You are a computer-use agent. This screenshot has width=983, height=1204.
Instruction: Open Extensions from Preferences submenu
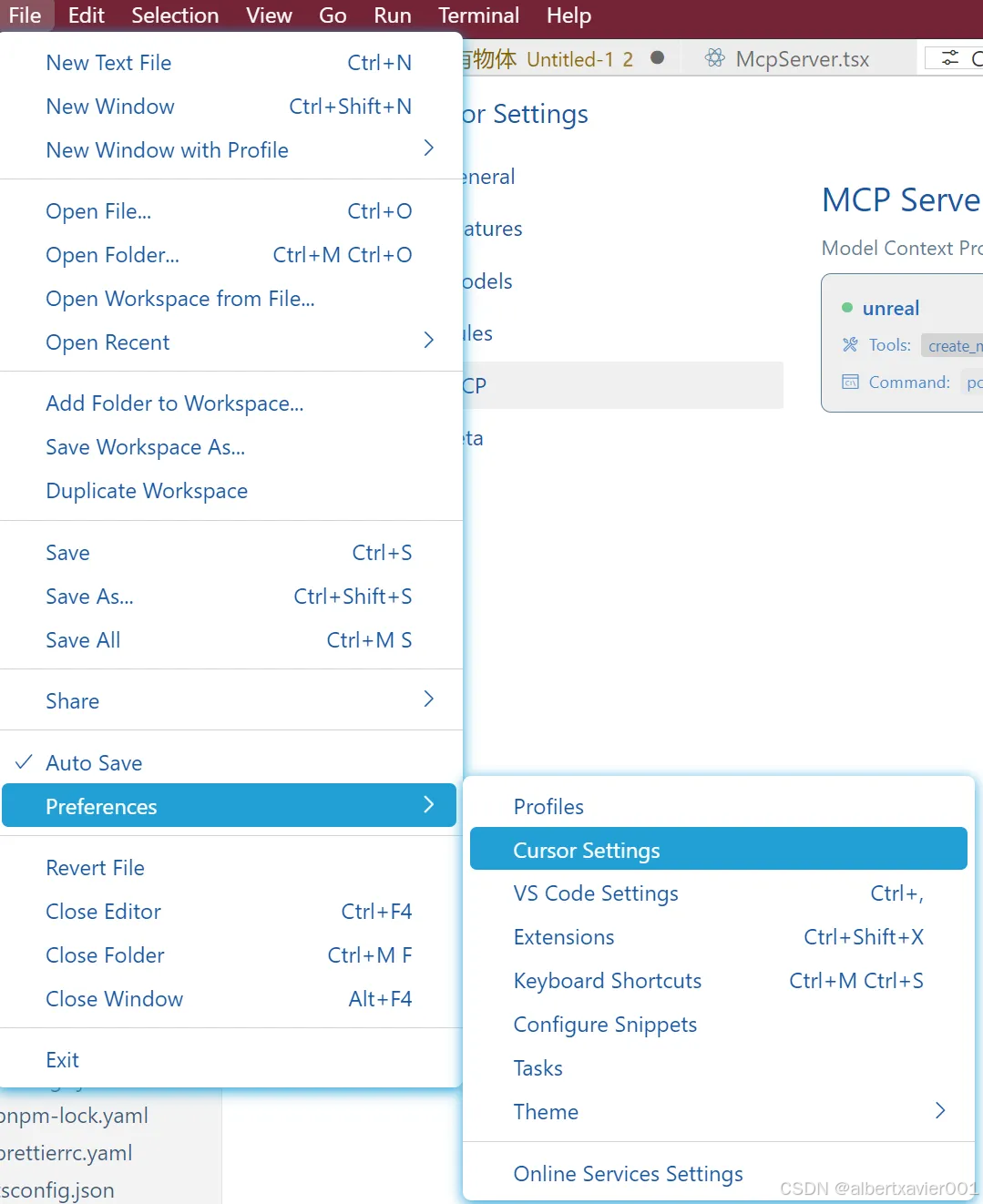pyautogui.click(x=718, y=937)
